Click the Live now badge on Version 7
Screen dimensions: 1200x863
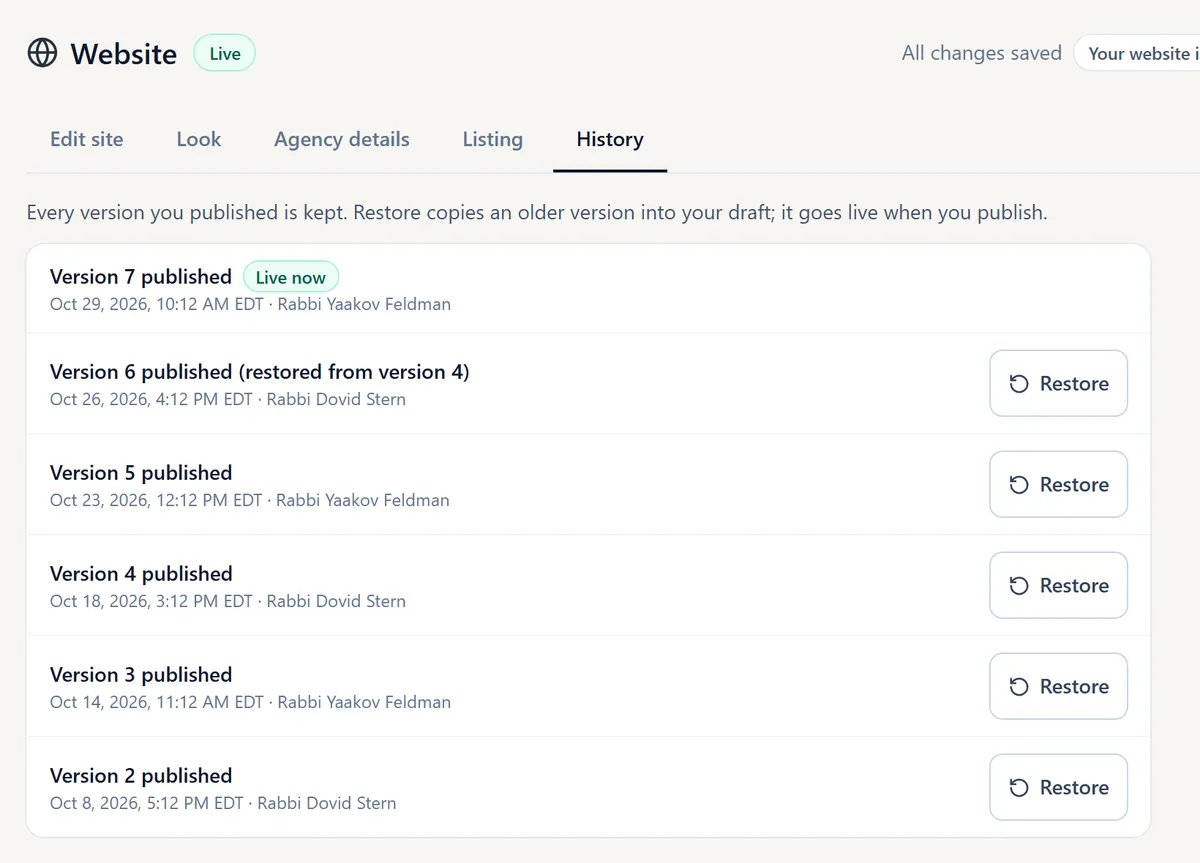pos(291,277)
